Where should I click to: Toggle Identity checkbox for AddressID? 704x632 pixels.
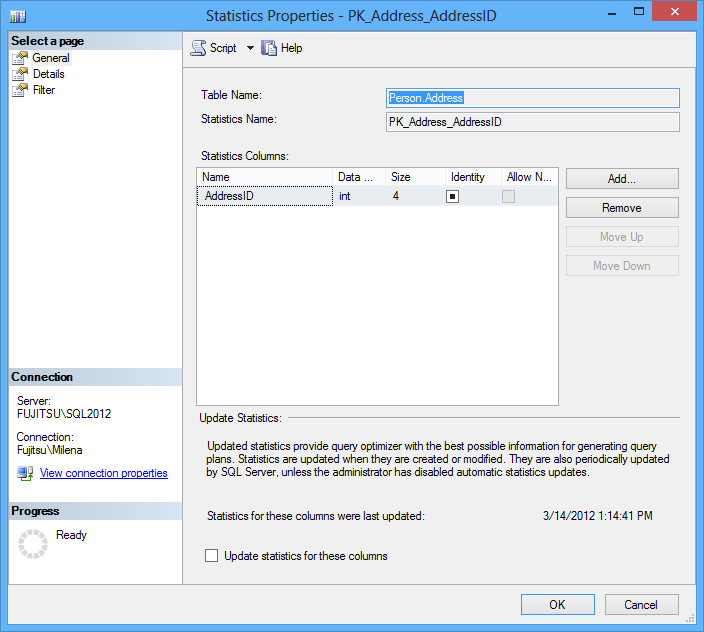click(452, 197)
